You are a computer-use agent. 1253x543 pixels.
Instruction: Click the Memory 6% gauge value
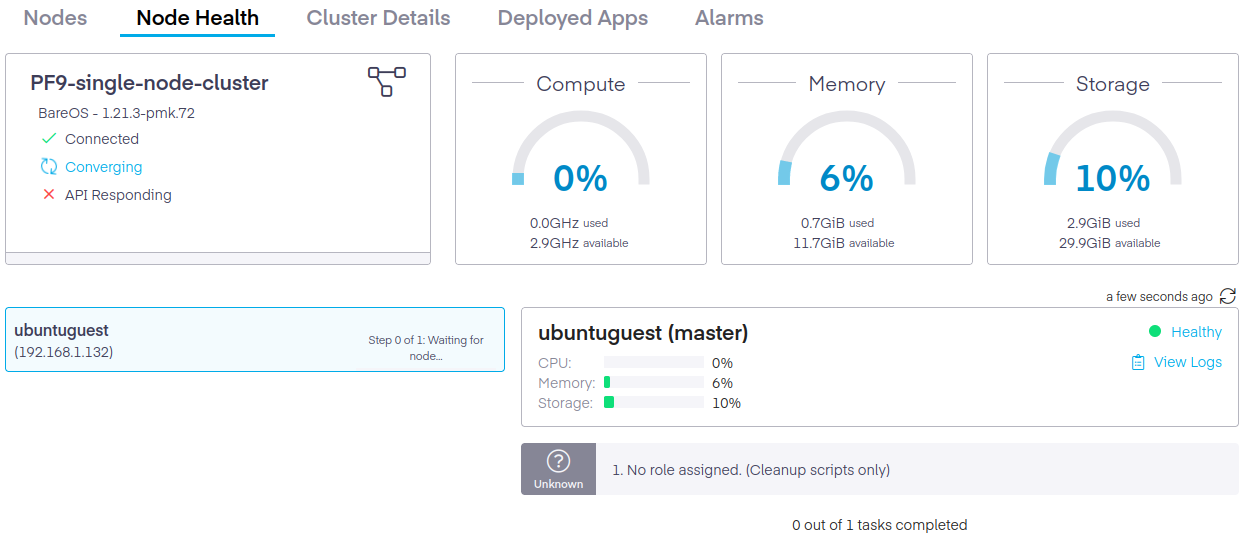pyautogui.click(x=847, y=178)
